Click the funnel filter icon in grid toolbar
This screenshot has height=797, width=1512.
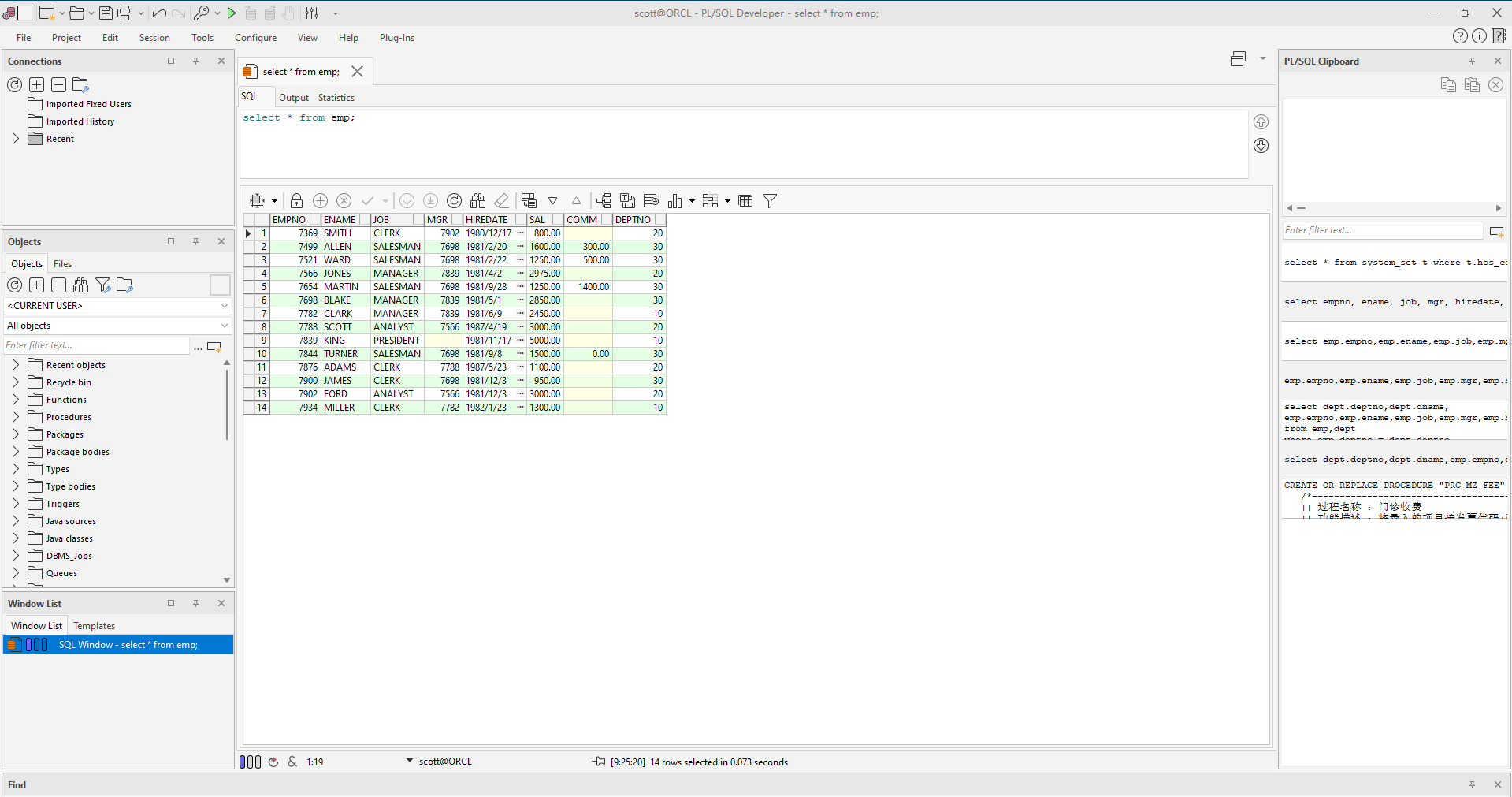point(770,201)
